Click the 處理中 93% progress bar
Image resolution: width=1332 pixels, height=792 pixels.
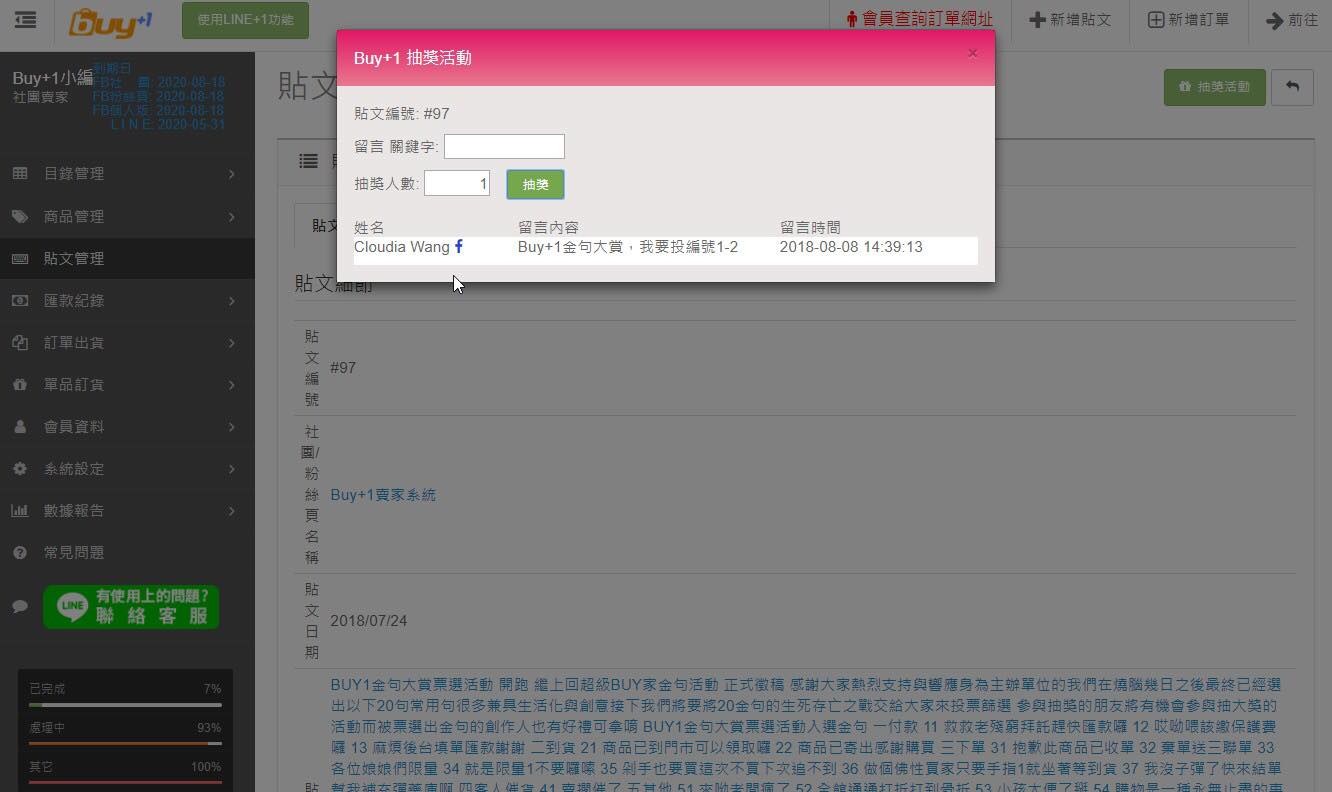[x=125, y=744]
